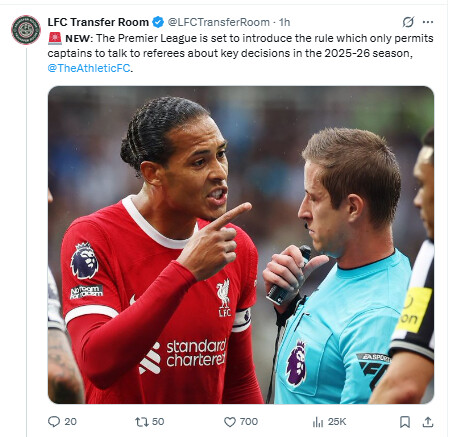Click the 700 likes count
The image size is (463, 437).
[x=249, y=422]
